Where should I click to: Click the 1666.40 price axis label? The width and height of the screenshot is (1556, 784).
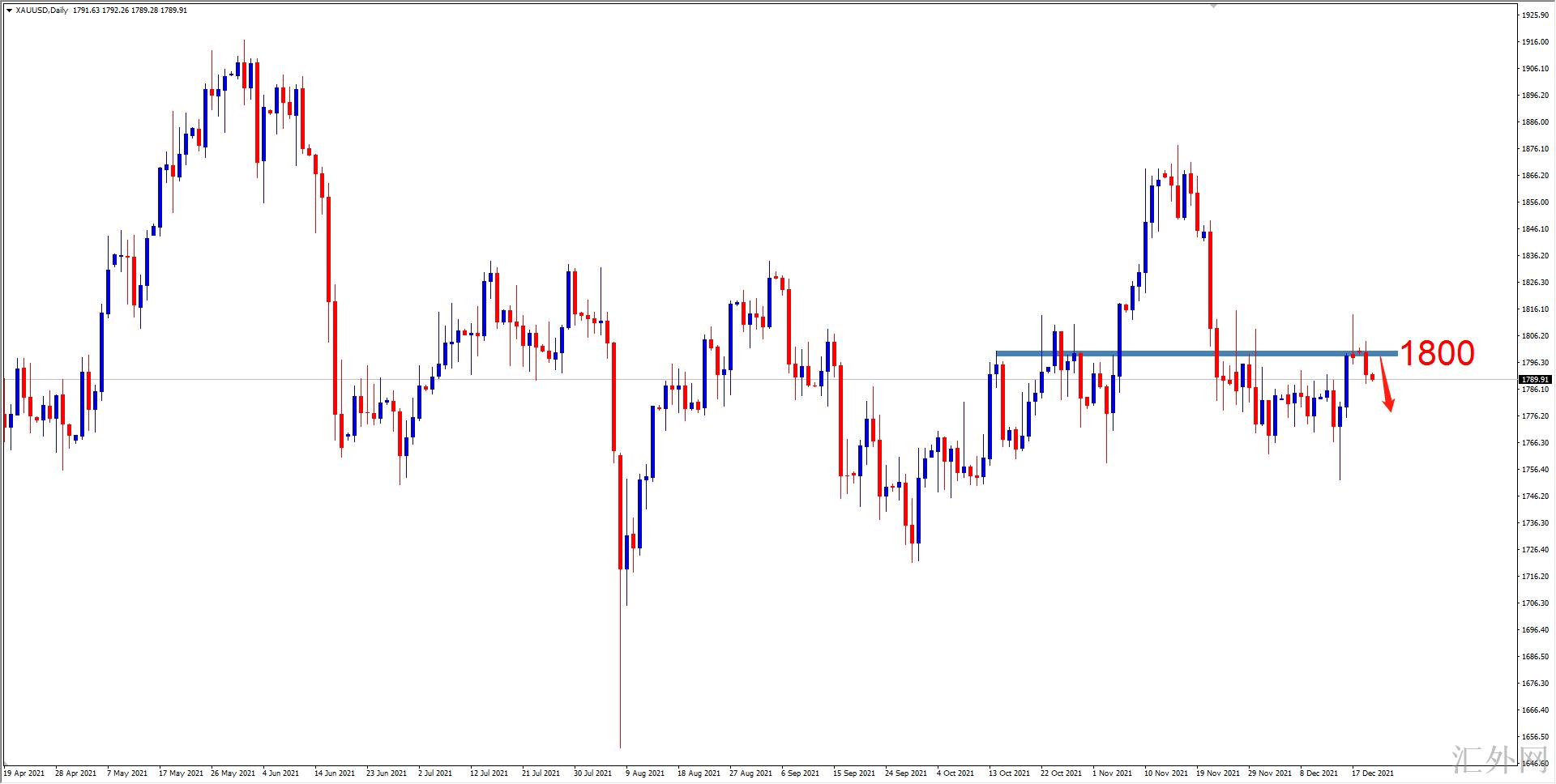[x=1535, y=710]
